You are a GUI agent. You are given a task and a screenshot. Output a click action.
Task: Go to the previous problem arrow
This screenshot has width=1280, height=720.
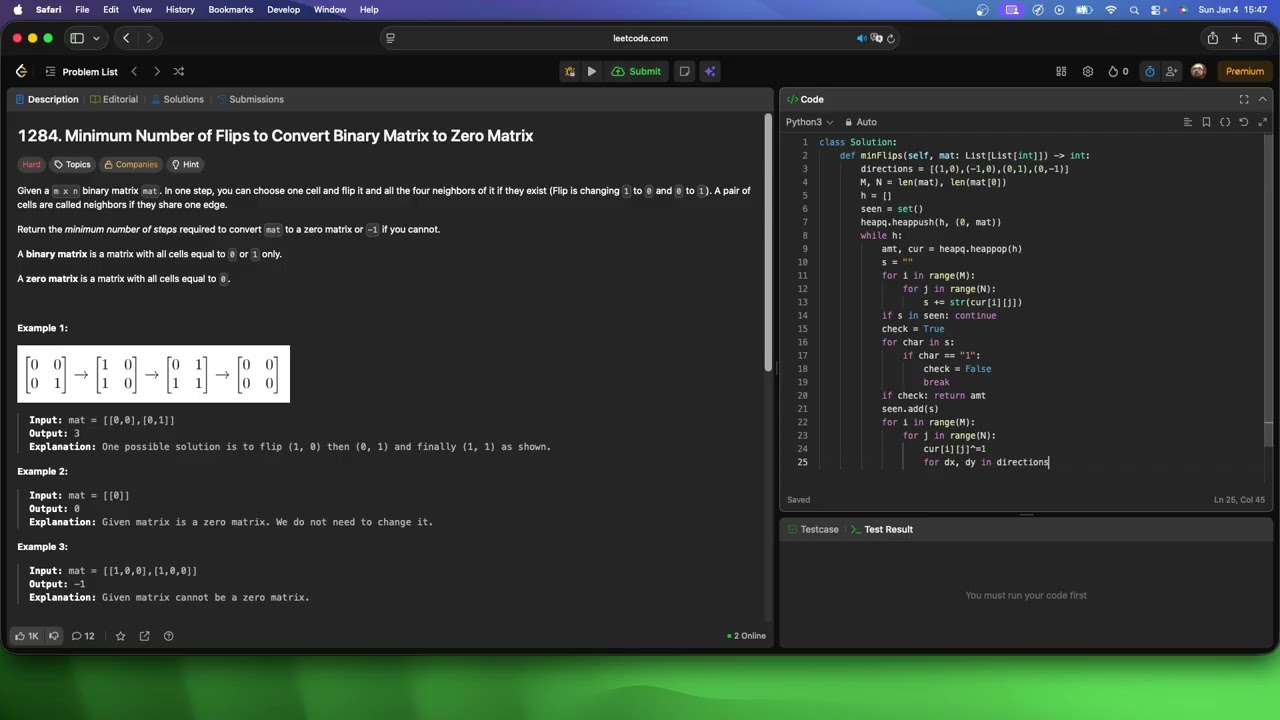134,71
